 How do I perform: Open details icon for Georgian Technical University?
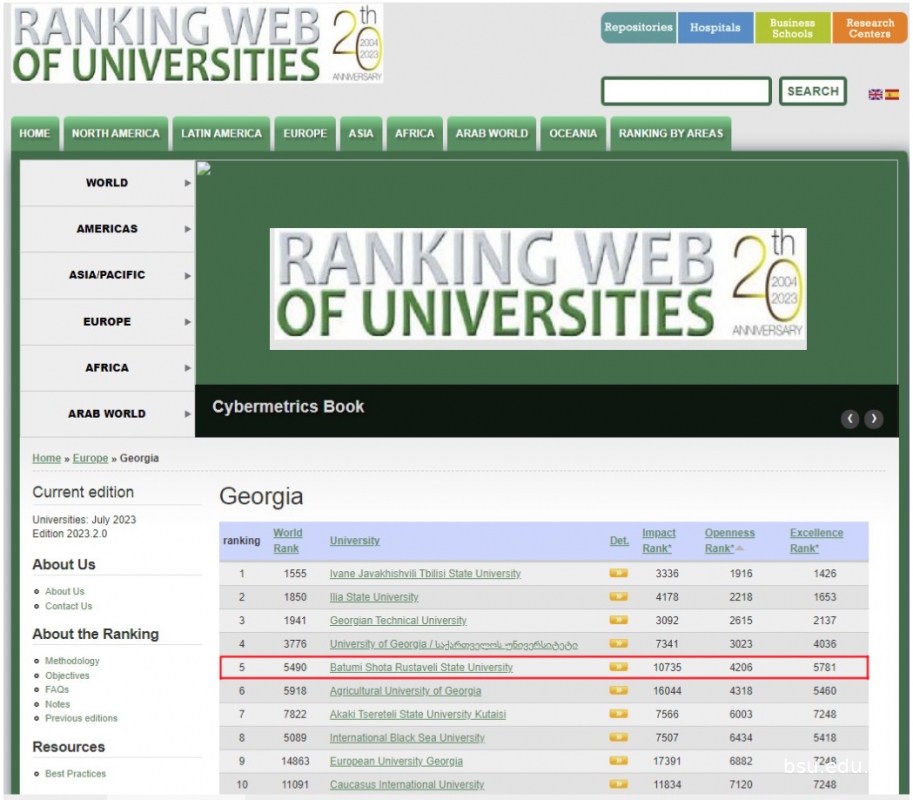(x=619, y=620)
